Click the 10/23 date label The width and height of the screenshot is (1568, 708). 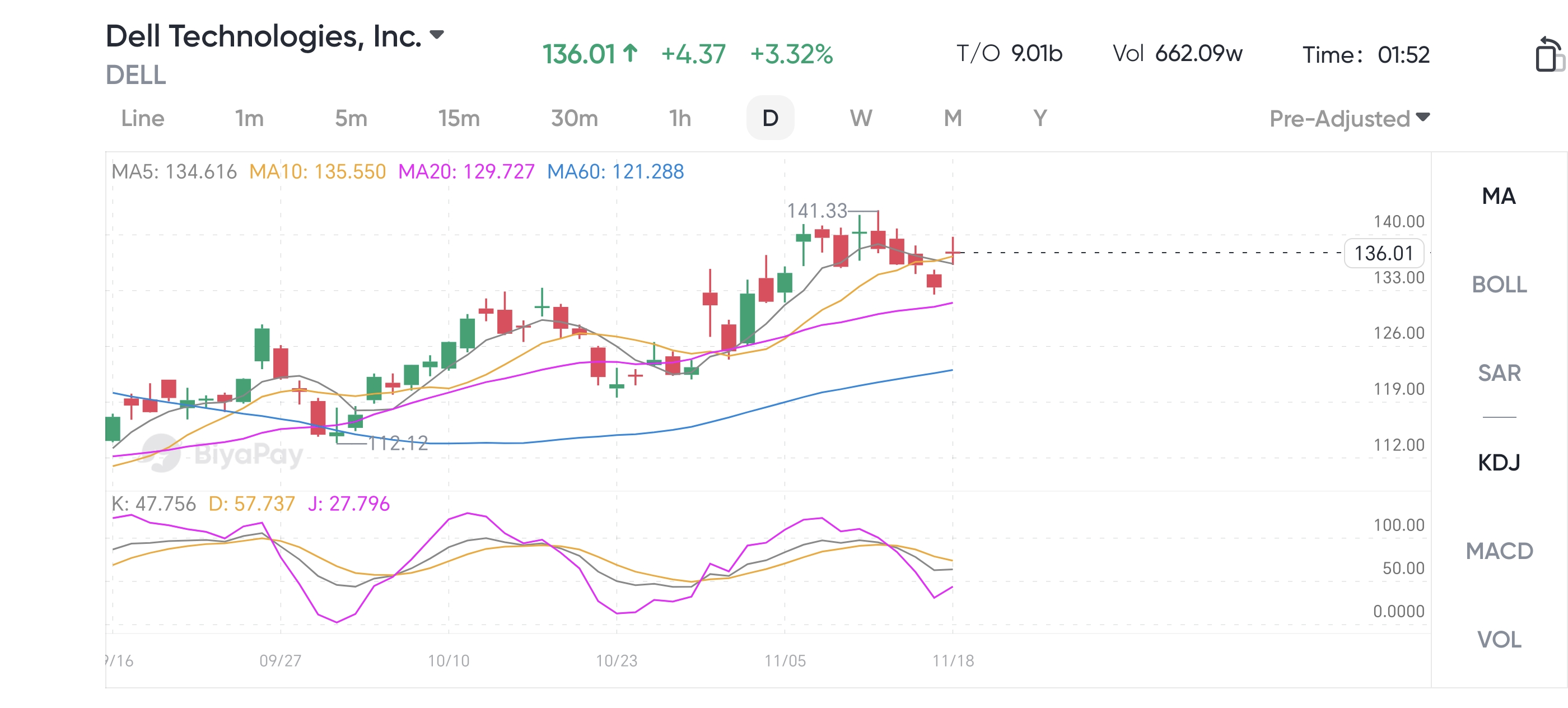tap(617, 661)
